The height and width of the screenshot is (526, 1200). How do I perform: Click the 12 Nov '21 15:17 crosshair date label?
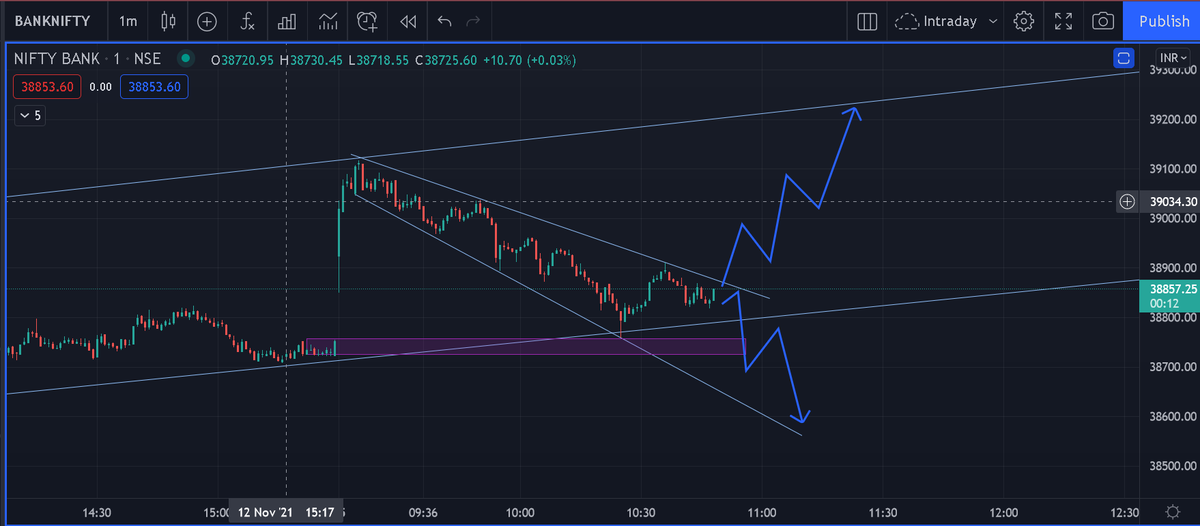287,511
